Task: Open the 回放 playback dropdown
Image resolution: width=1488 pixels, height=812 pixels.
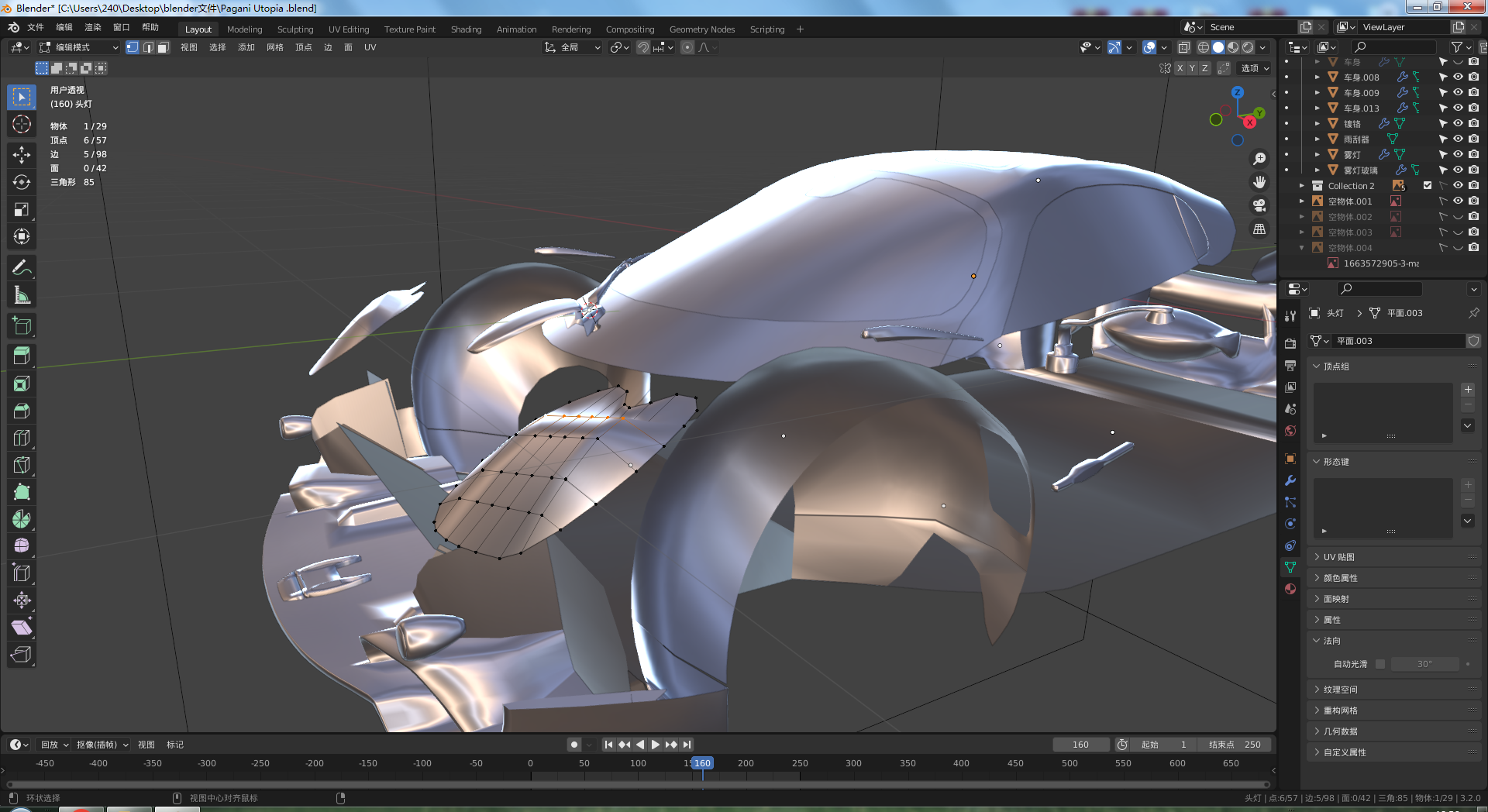Action: point(54,745)
